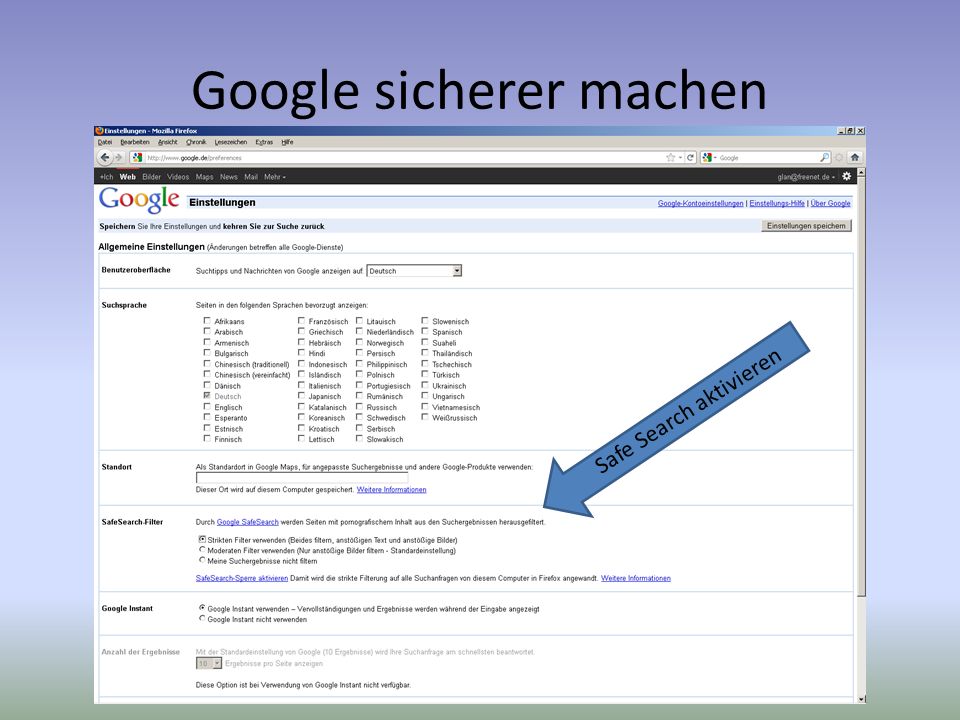Image resolution: width=960 pixels, height=720 pixels.
Task: Check the Polnisch language checkbox
Action: (x=359, y=374)
